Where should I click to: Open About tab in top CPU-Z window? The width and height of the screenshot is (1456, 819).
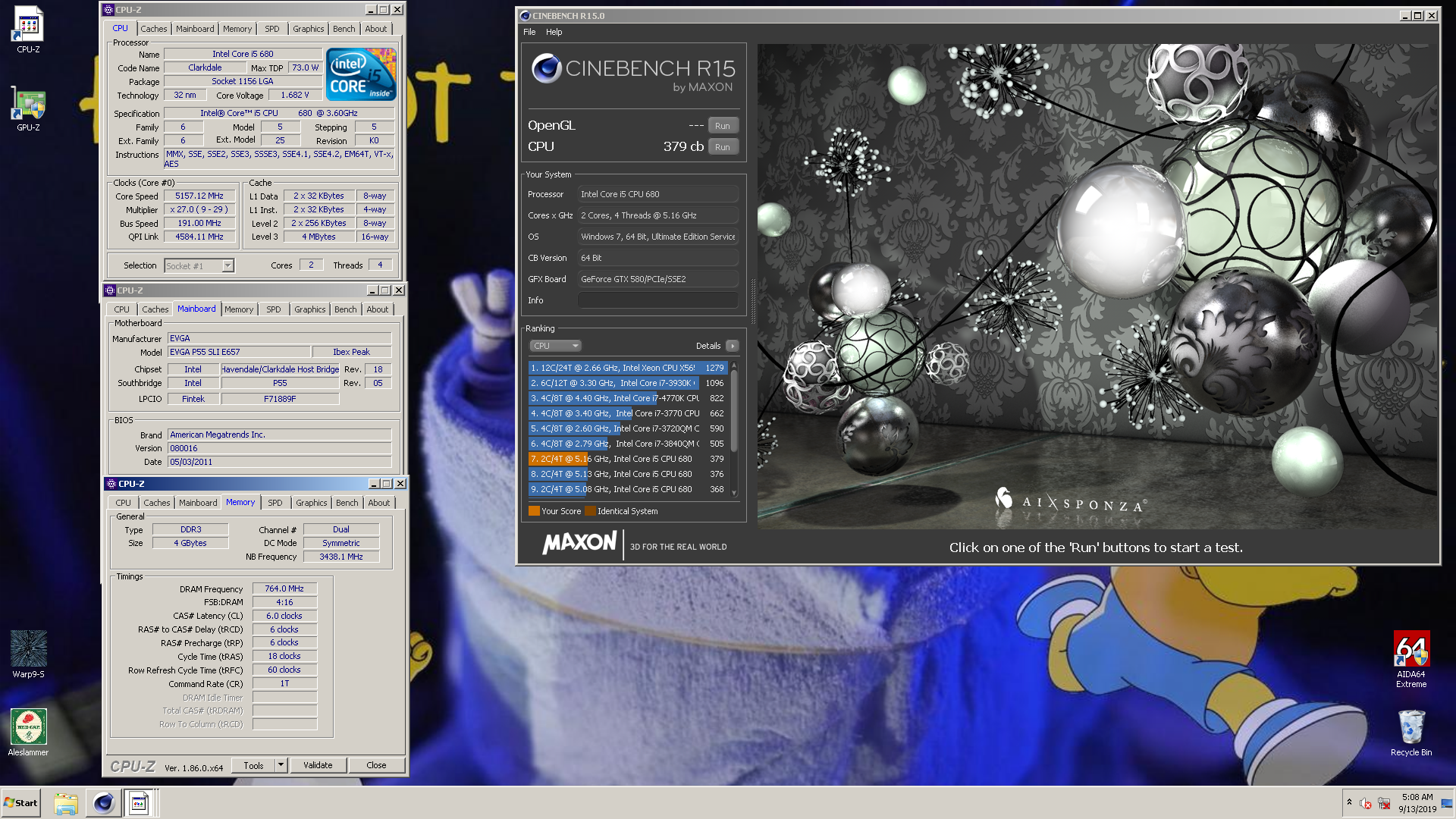pos(376,29)
